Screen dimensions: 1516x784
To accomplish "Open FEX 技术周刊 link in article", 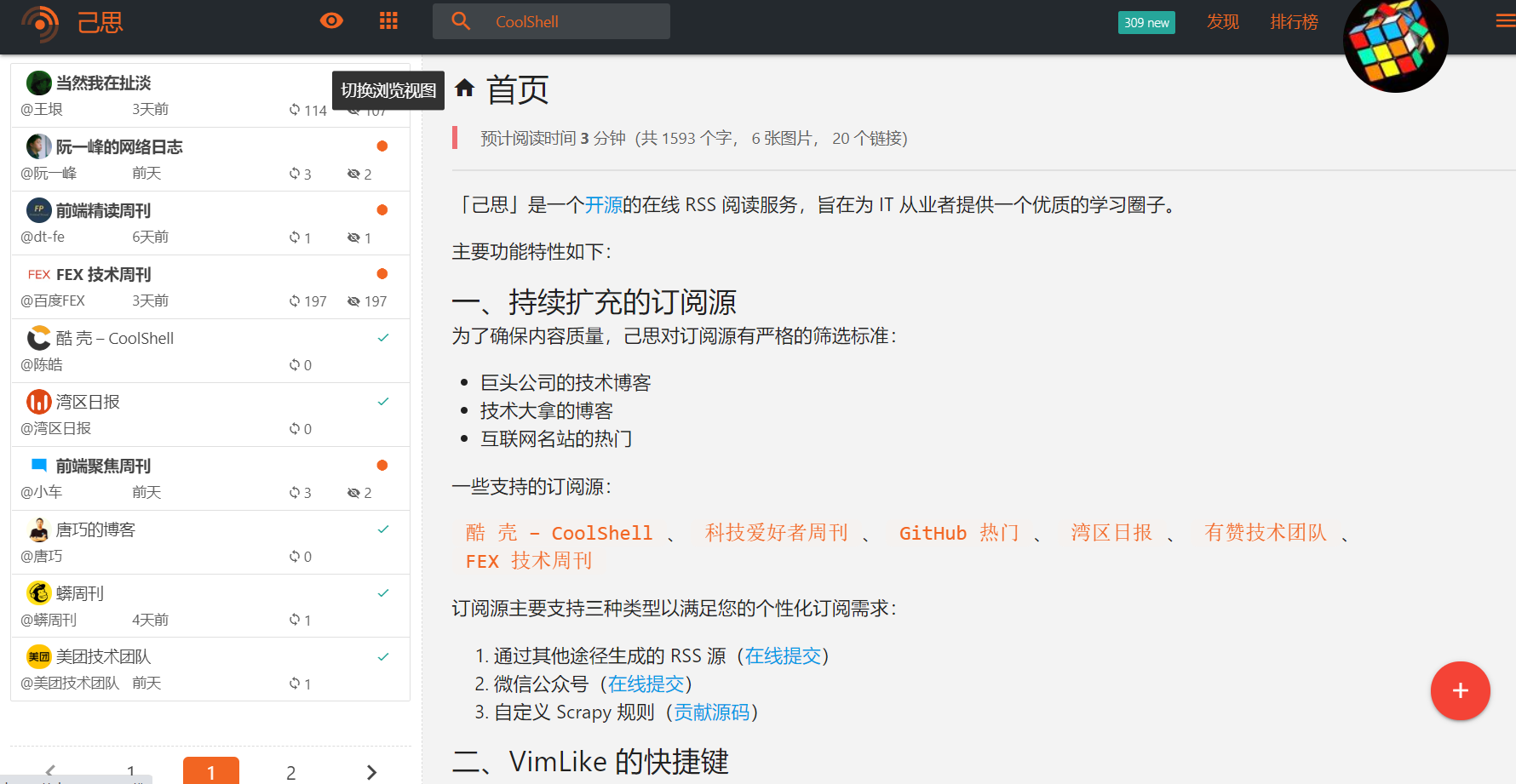I will point(529,561).
